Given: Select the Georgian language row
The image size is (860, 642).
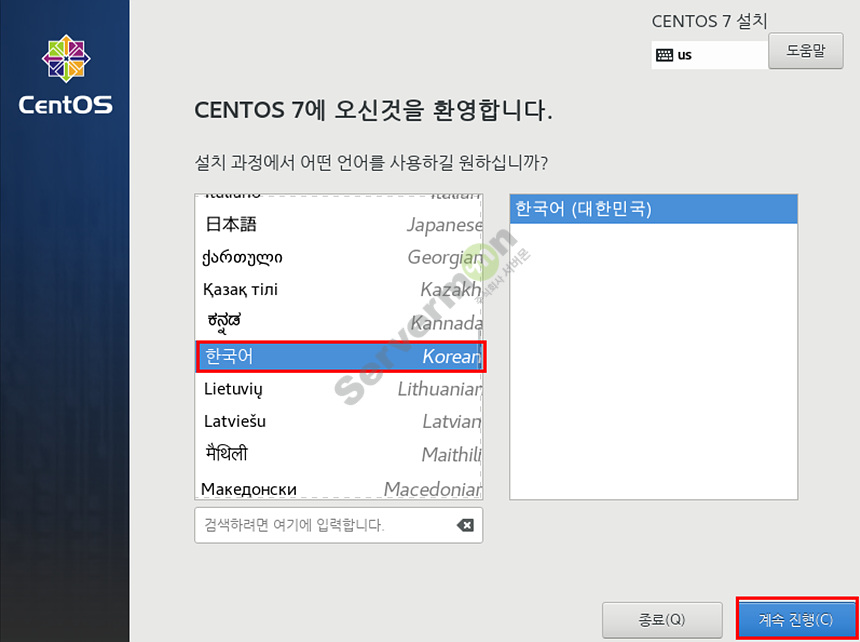Looking at the screenshot, I should pyautogui.click(x=339, y=257).
